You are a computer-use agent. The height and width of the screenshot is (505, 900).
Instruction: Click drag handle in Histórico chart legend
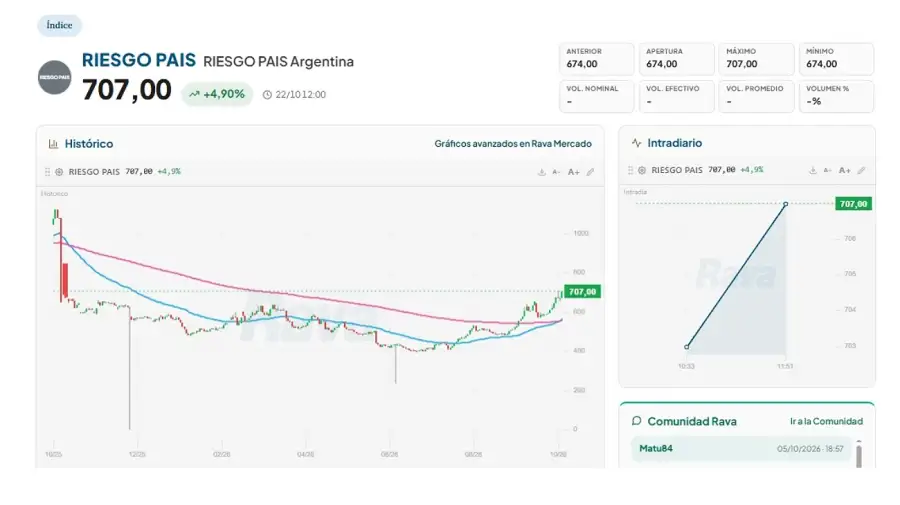coord(48,172)
